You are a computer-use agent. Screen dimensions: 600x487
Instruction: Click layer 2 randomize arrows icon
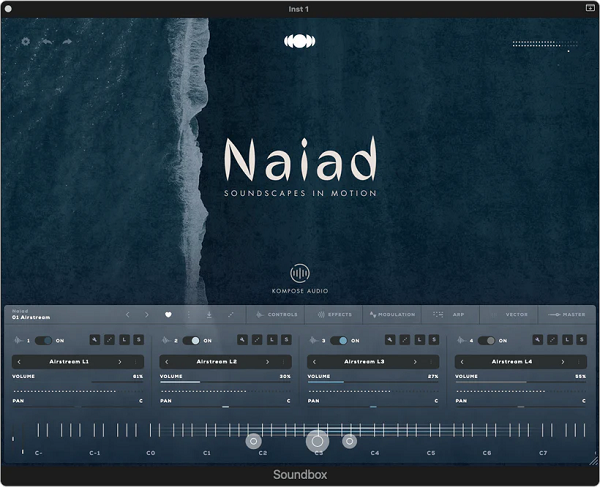[x=257, y=340]
